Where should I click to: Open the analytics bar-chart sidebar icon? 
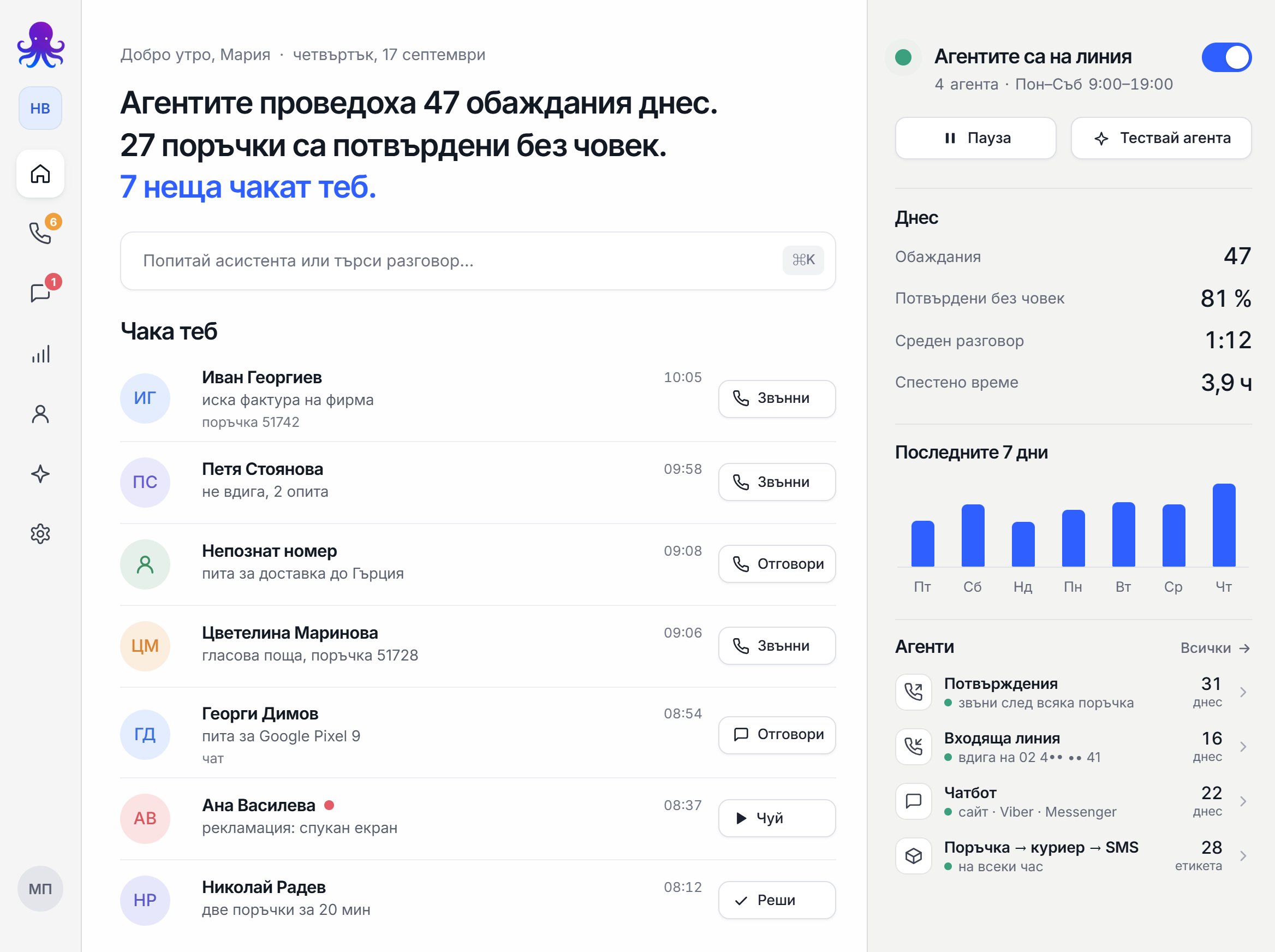[40, 354]
